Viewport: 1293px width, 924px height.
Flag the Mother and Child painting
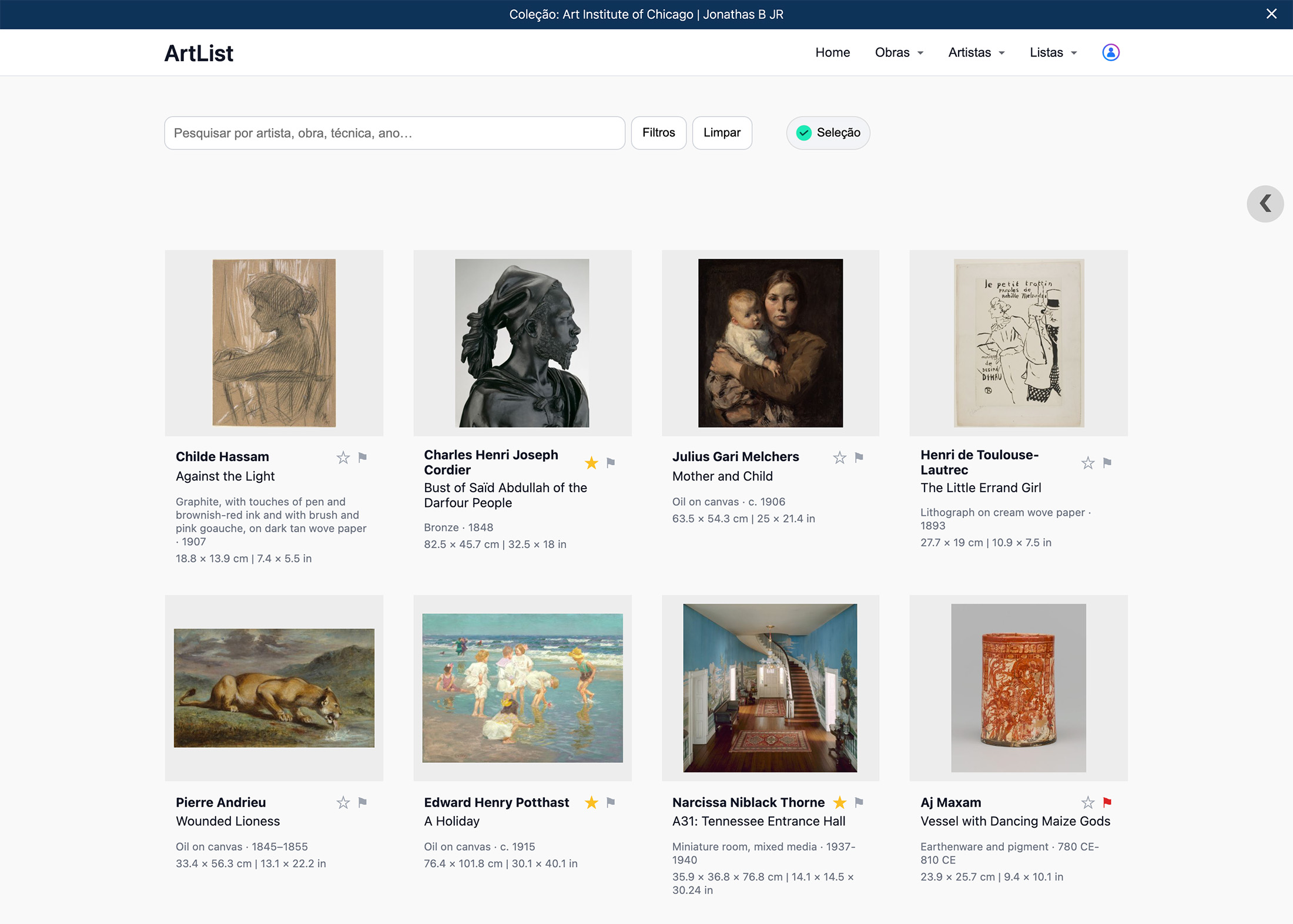pos(859,458)
